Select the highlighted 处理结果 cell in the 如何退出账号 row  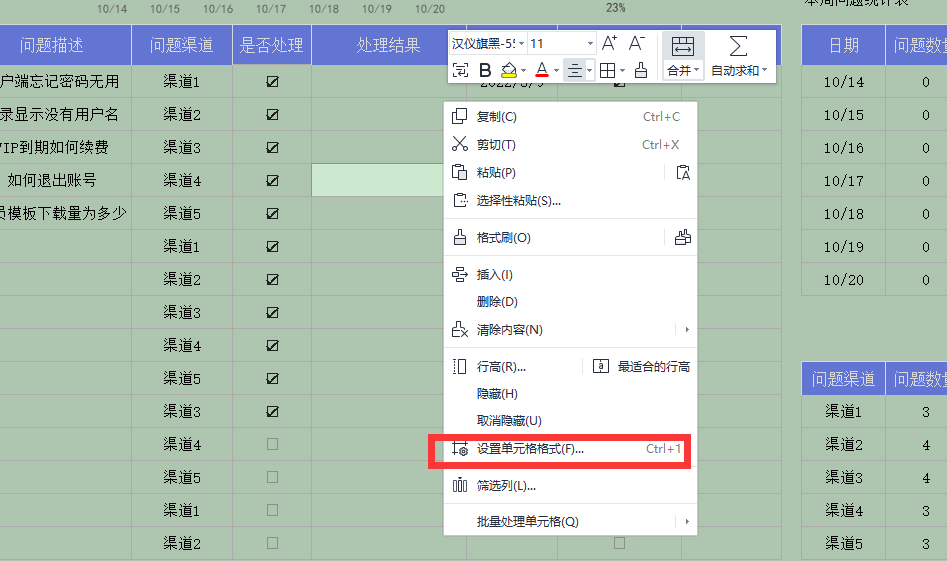click(x=379, y=180)
